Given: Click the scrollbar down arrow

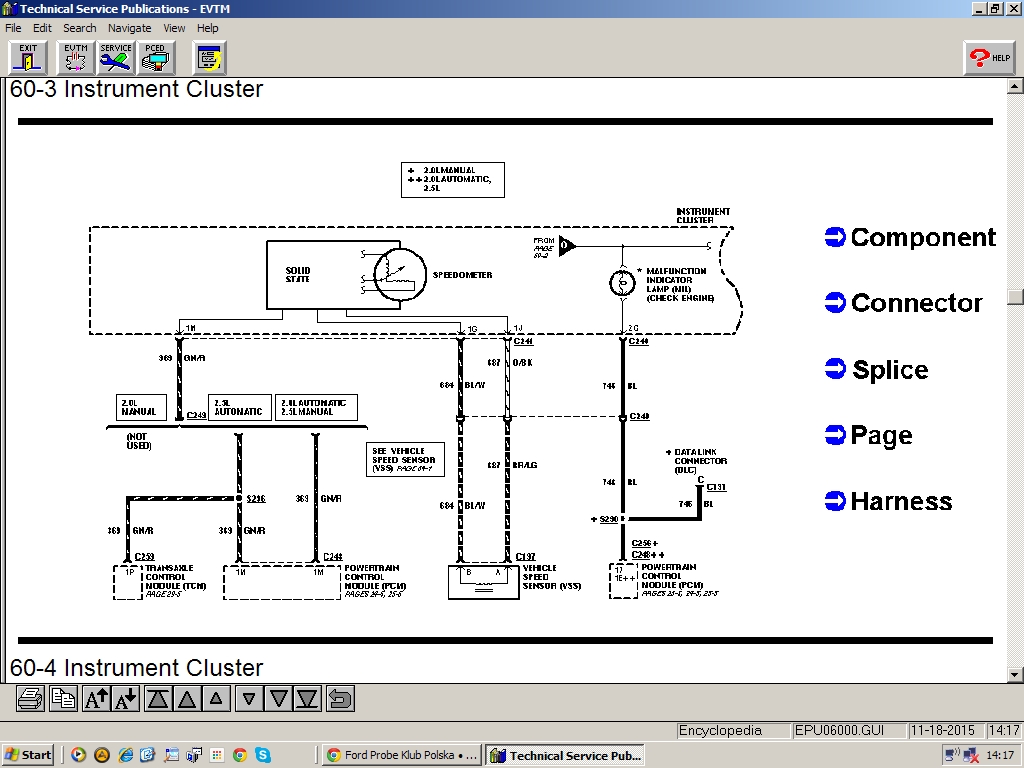Looking at the screenshot, I should tap(1015, 675).
